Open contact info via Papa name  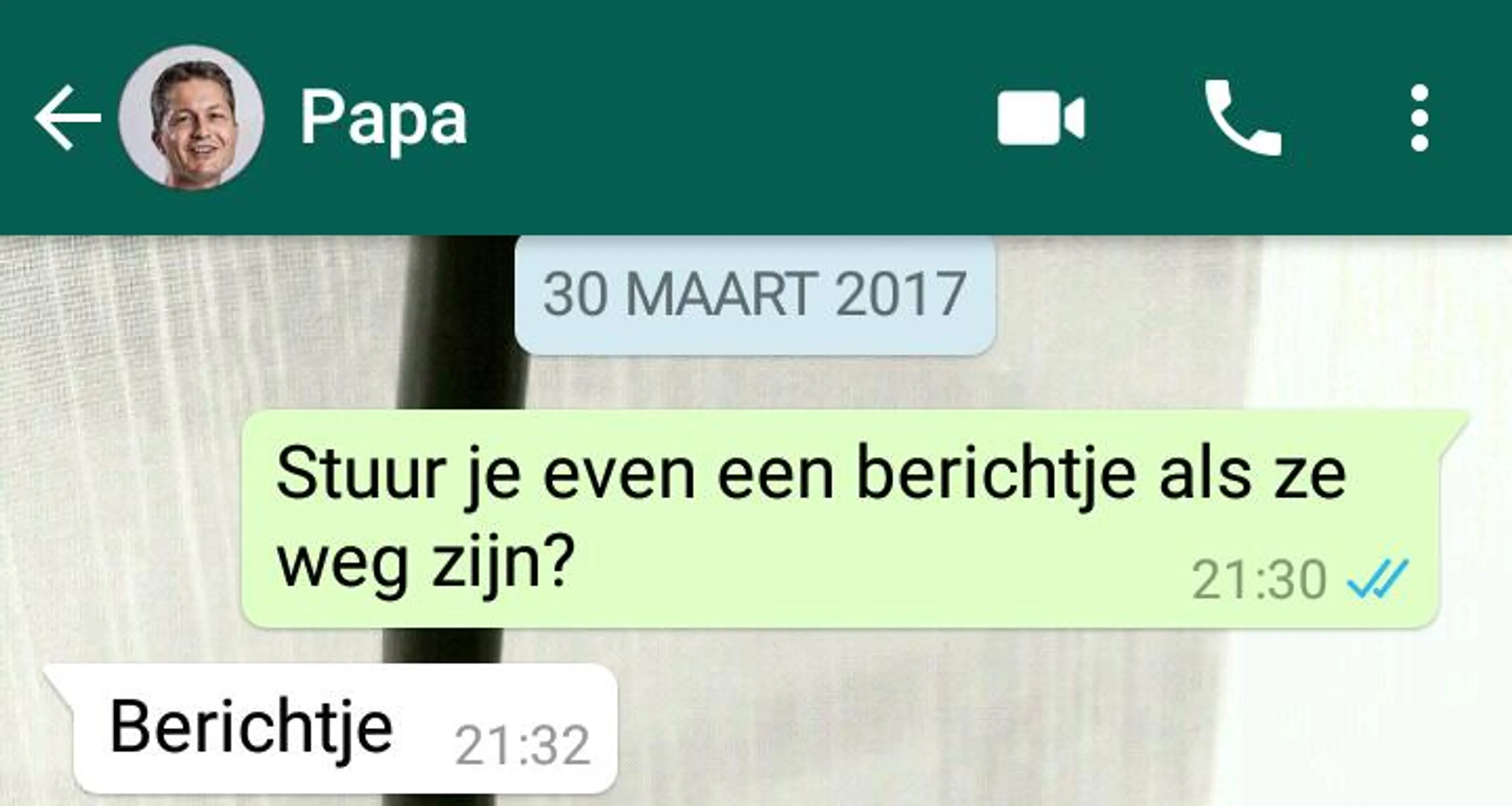tap(383, 120)
